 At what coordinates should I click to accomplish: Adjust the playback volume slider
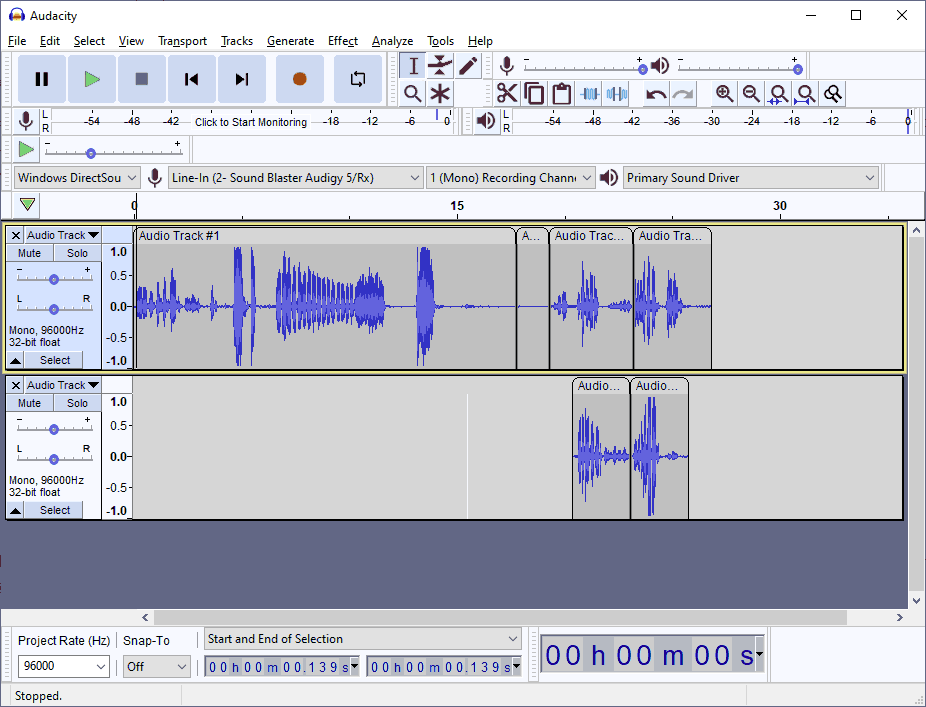(x=741, y=68)
